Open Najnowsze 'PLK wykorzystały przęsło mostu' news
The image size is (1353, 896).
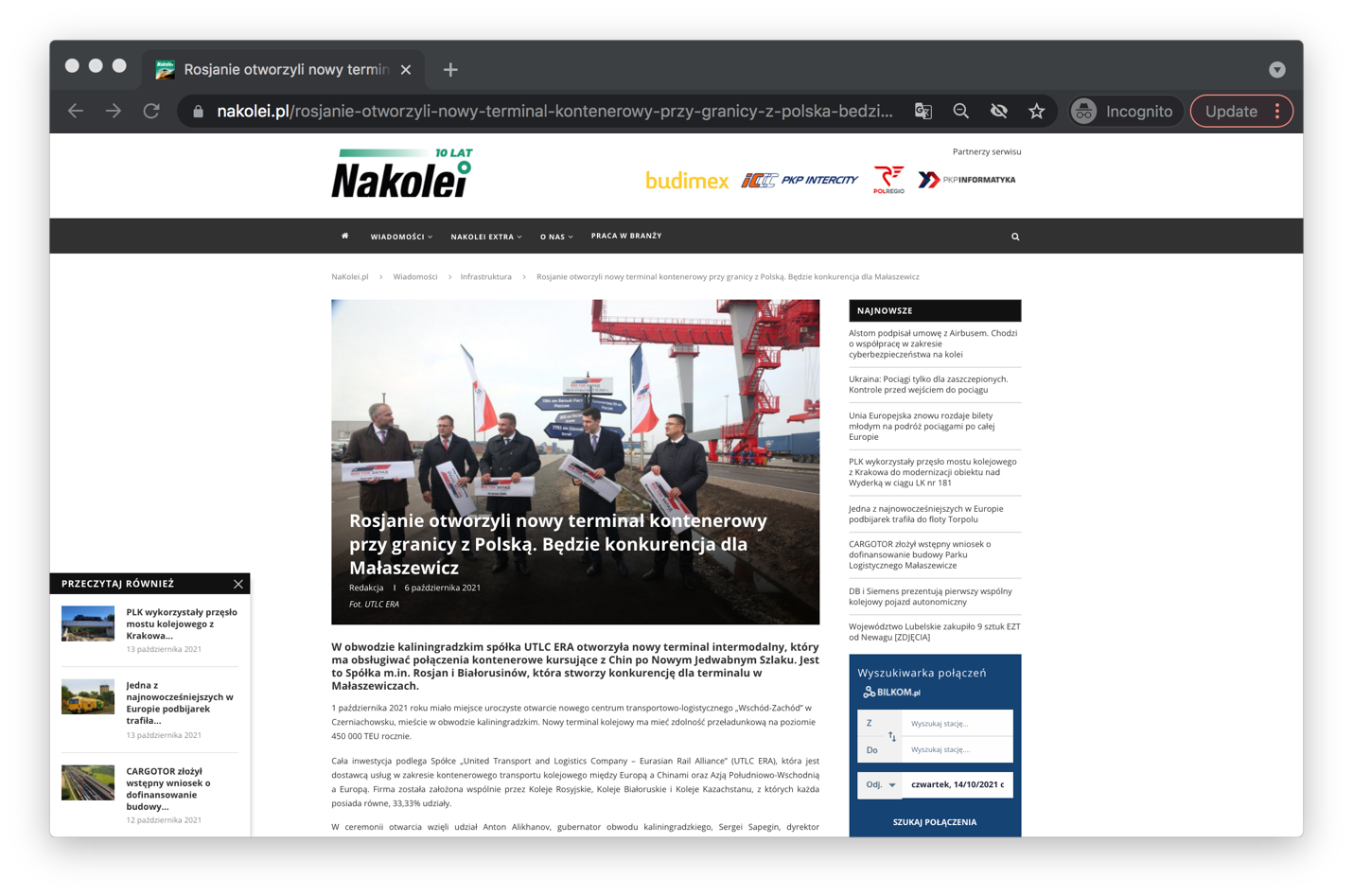click(x=932, y=472)
